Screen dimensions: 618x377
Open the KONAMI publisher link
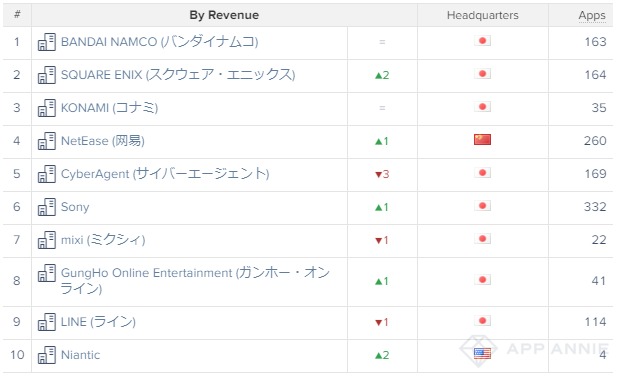point(110,108)
